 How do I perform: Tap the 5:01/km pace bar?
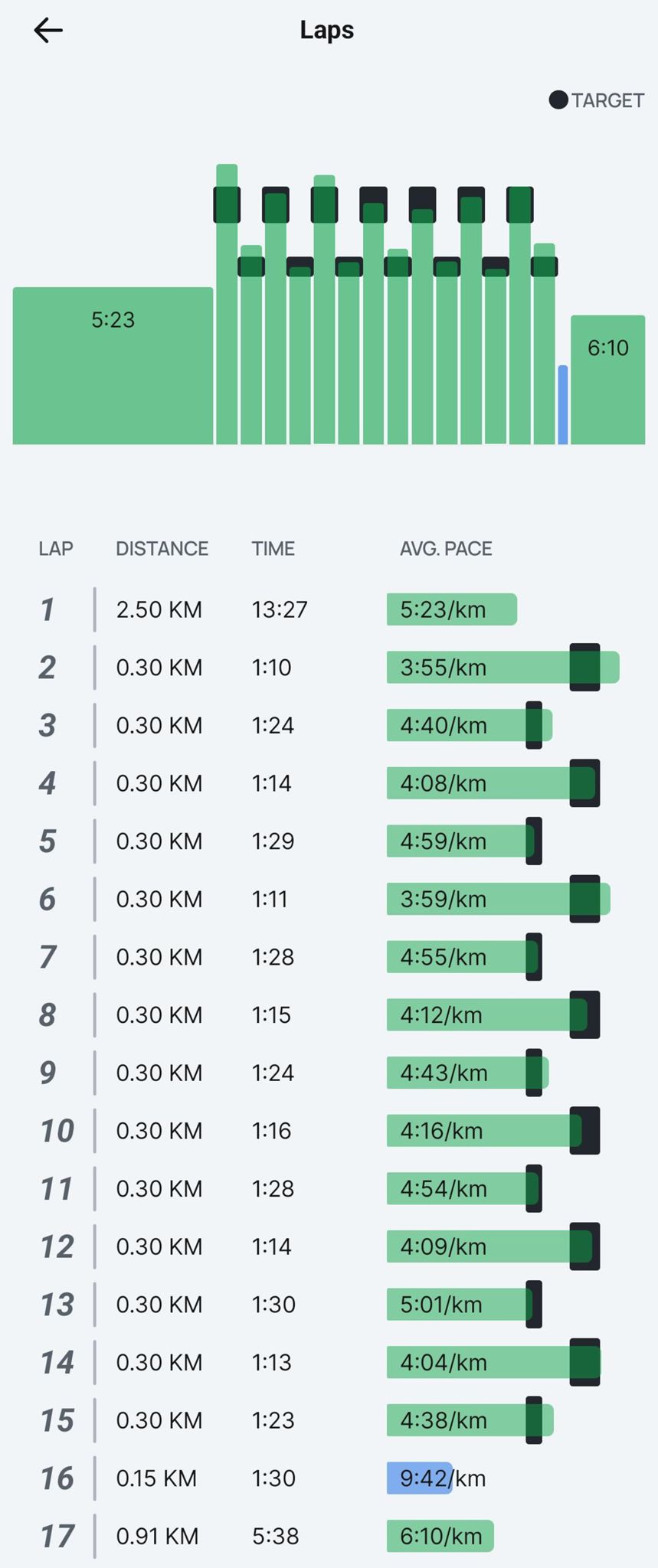(x=460, y=1304)
